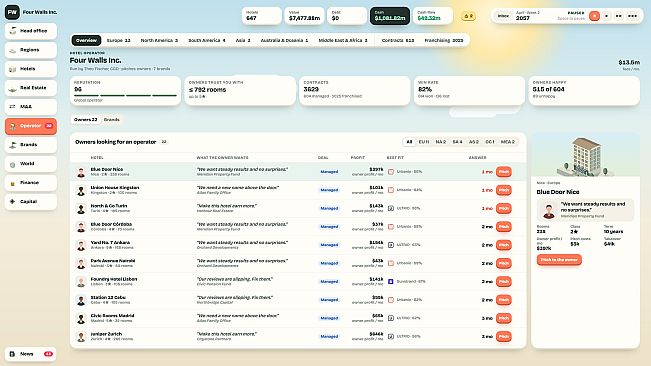Click the yellow warning alerts badge

(468, 16)
